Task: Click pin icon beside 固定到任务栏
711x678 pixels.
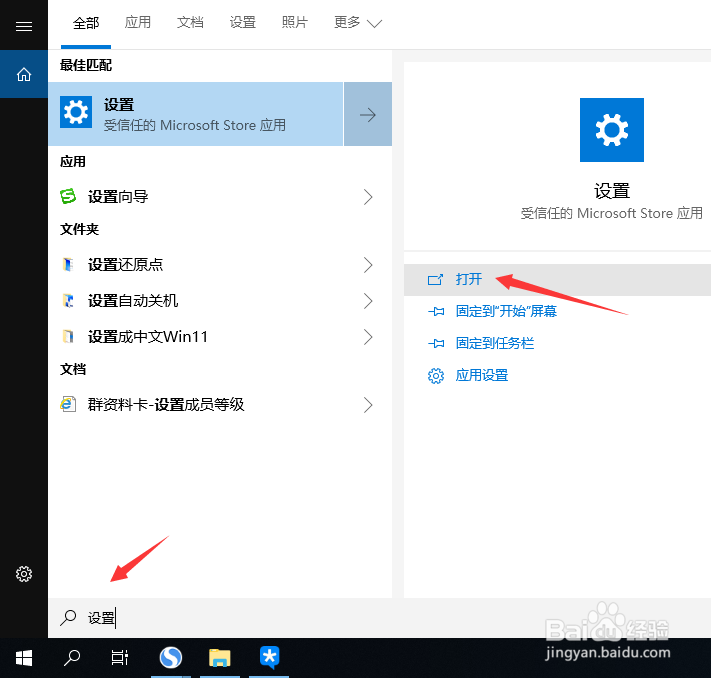Action: (436, 343)
